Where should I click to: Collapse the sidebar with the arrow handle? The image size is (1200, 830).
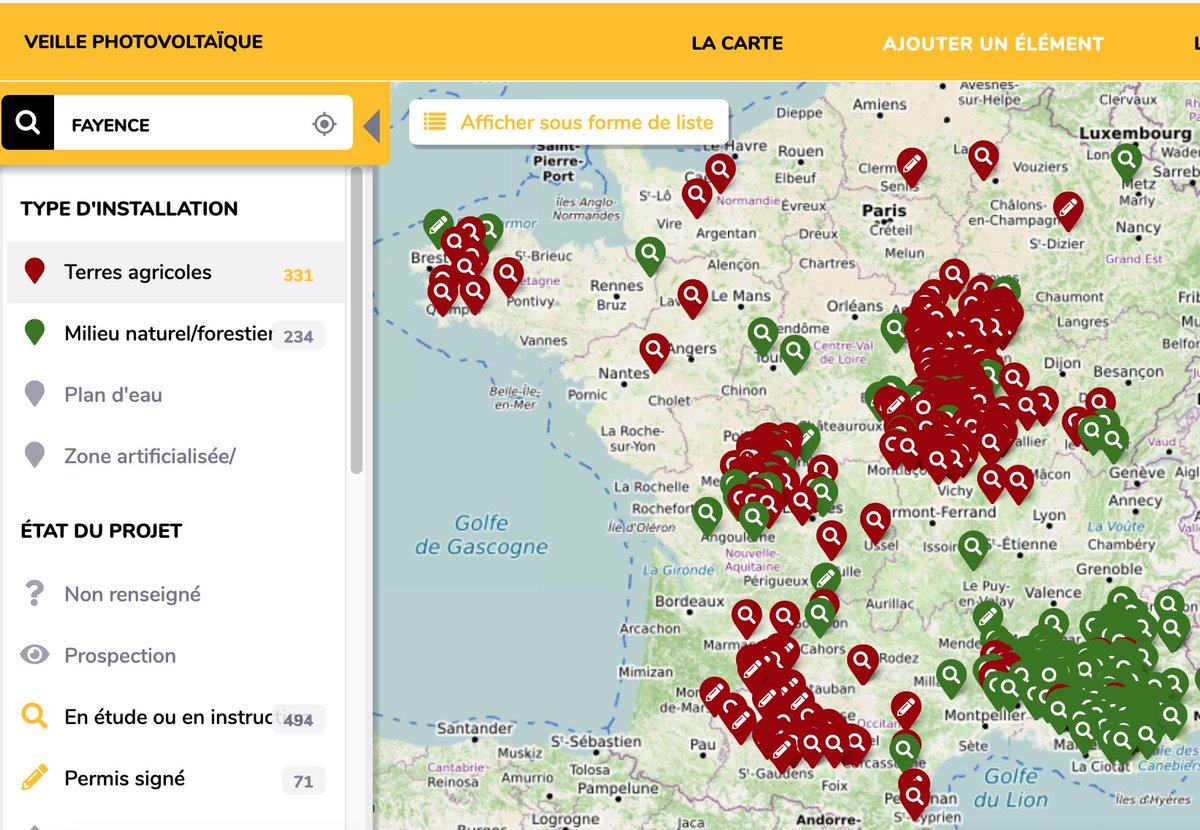pos(372,127)
